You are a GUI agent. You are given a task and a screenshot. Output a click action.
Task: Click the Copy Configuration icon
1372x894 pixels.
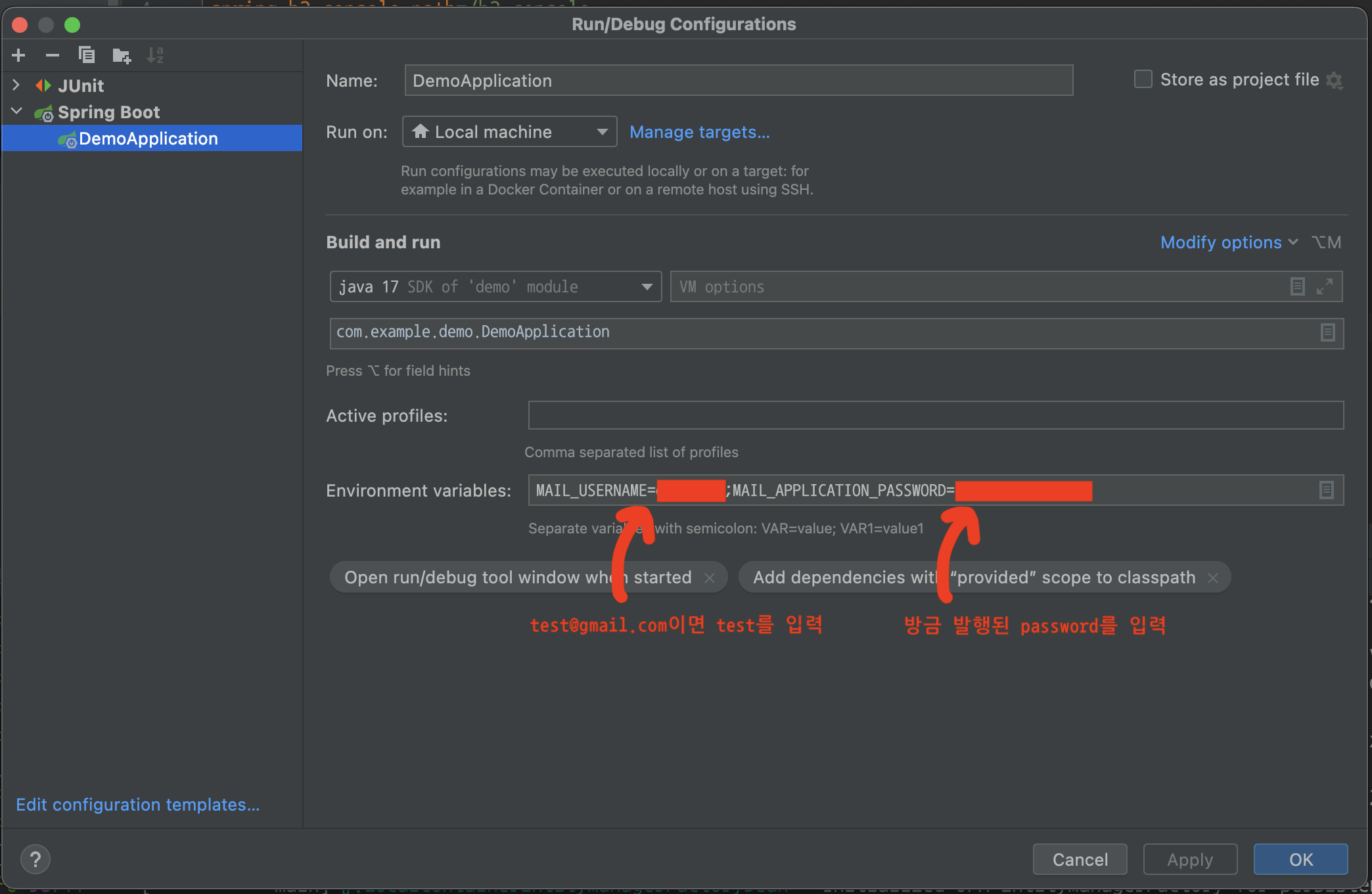[x=87, y=55]
